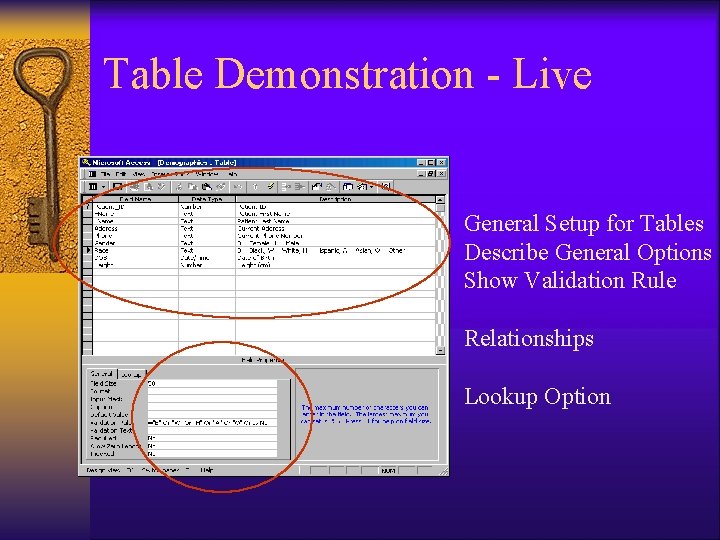Click the Insert Rows toolbar icon
The width and height of the screenshot is (720, 540).
(286, 186)
